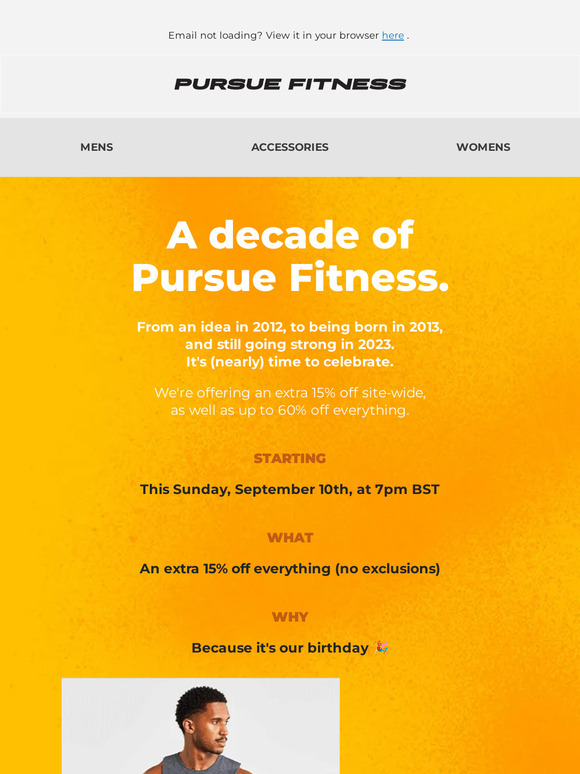Click the Pursue Fitness logo
Screen dimensions: 580x774
coord(290,84)
